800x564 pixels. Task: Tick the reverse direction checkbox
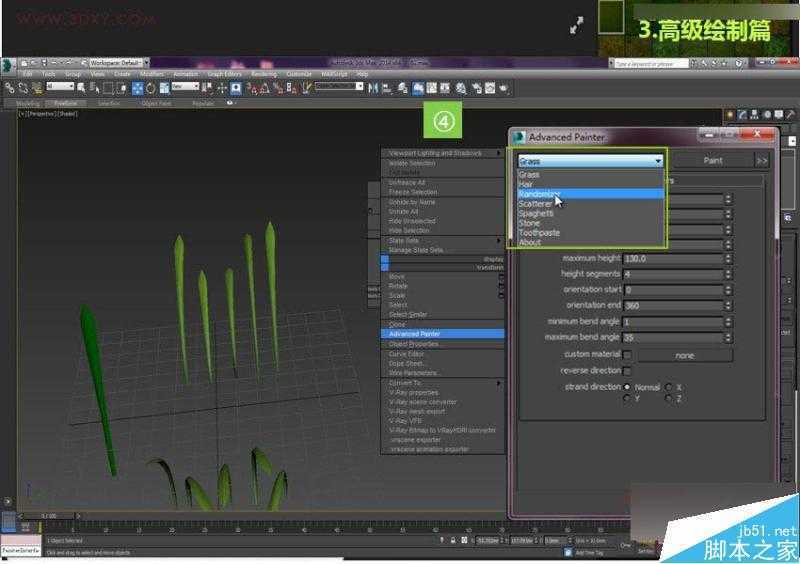(627, 371)
